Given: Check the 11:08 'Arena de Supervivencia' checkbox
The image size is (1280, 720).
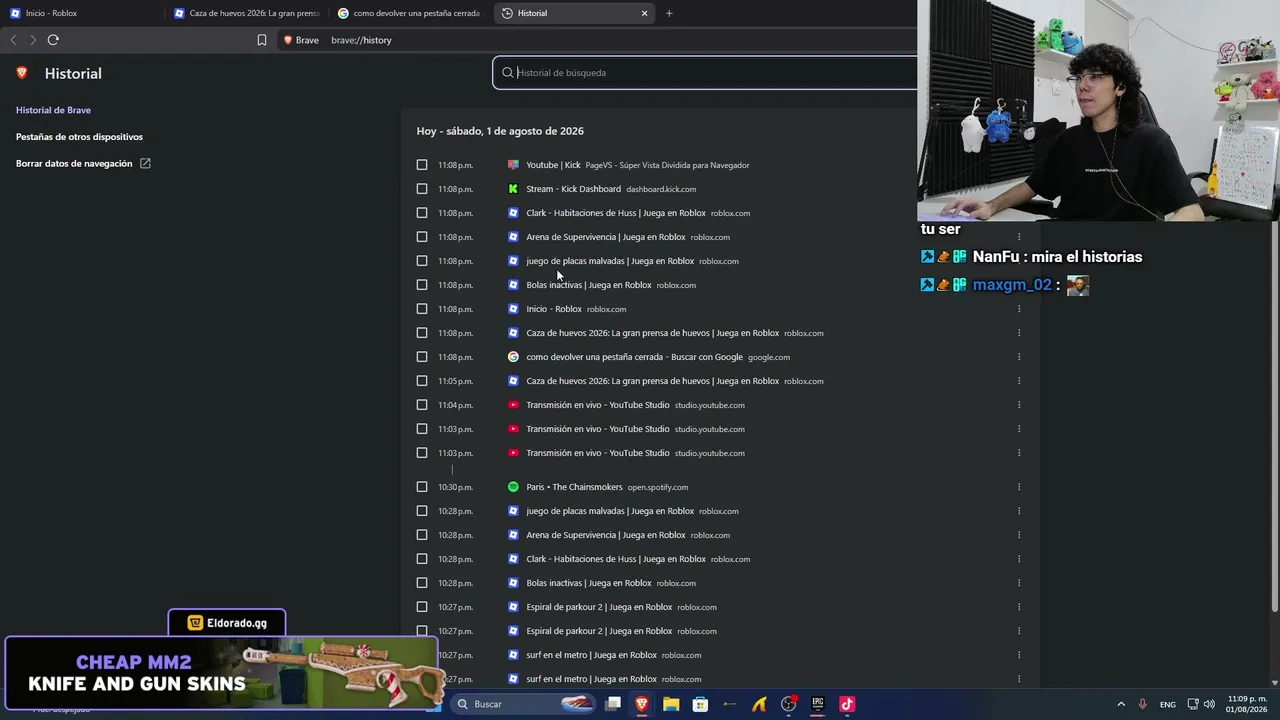Looking at the screenshot, I should click(422, 237).
